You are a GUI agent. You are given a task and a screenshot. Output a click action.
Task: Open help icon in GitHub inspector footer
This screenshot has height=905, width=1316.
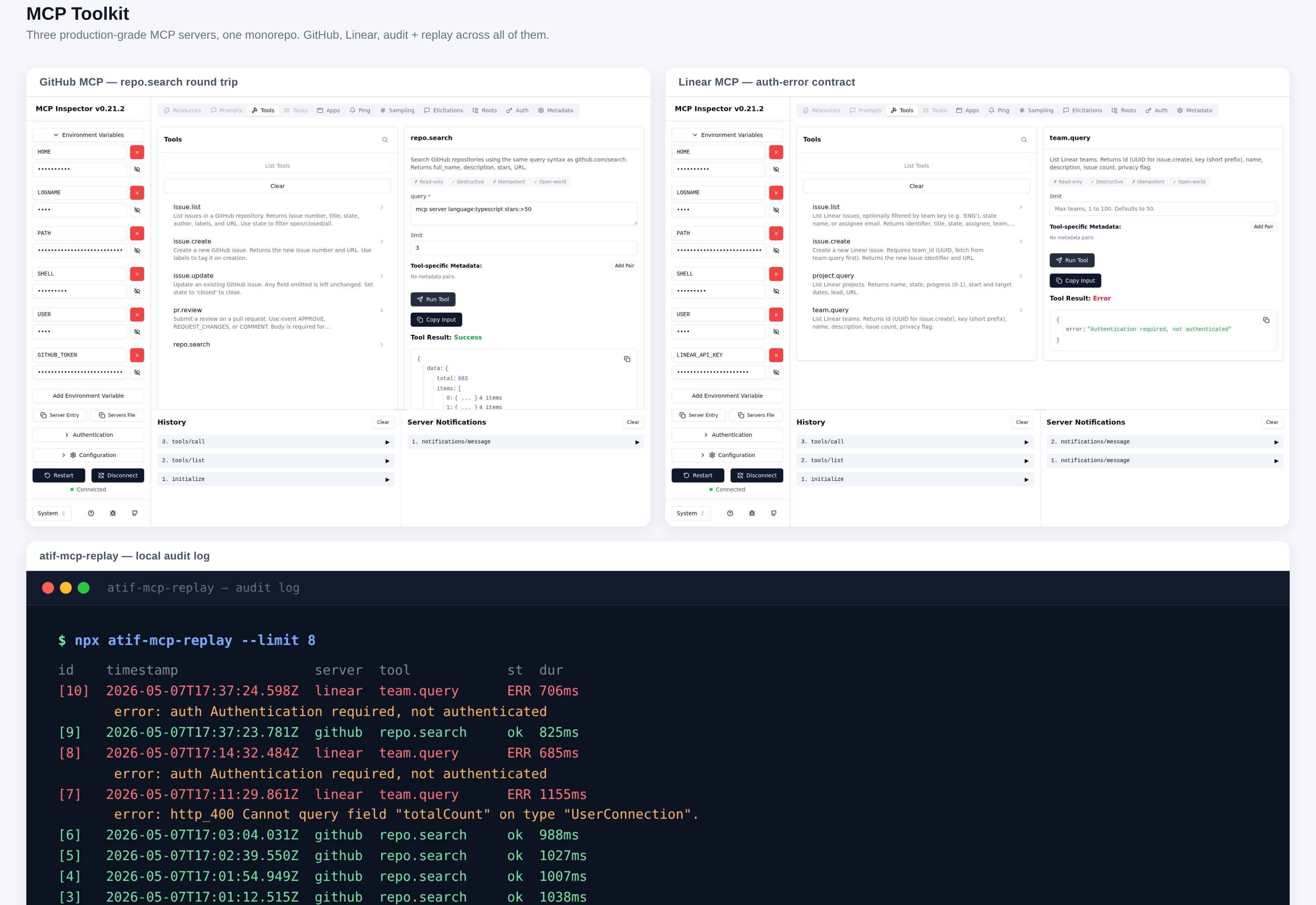90,513
